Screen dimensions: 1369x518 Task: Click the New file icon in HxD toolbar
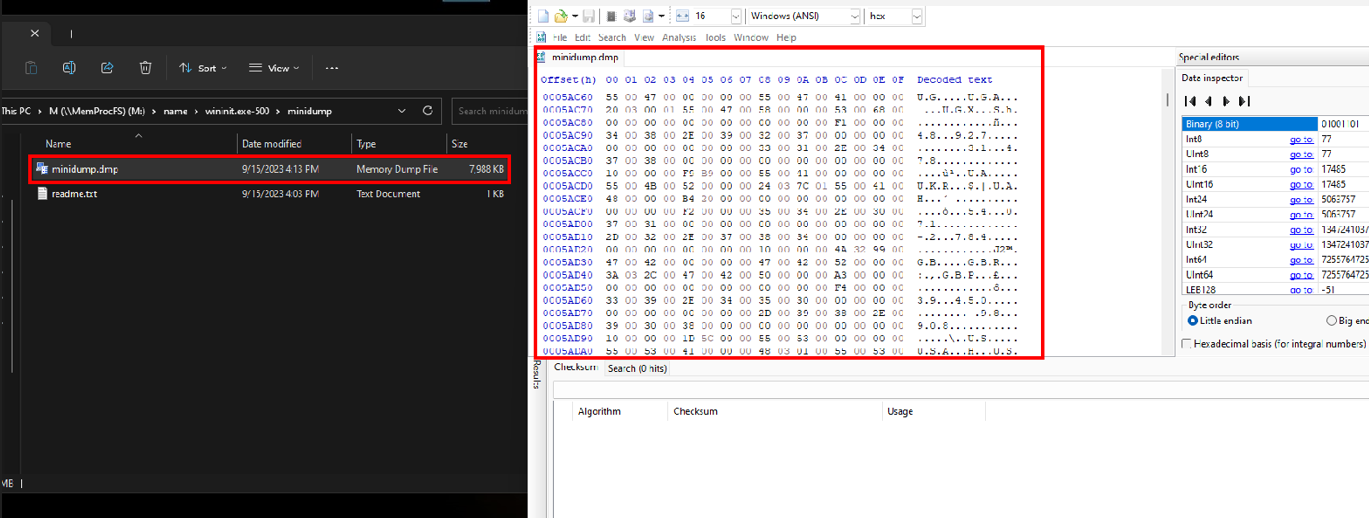click(x=544, y=16)
